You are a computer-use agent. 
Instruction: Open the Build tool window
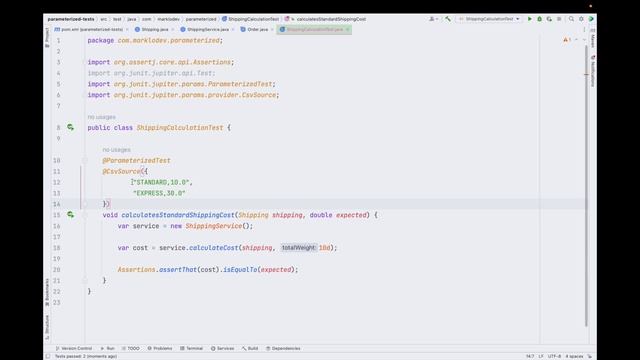click(x=250, y=348)
